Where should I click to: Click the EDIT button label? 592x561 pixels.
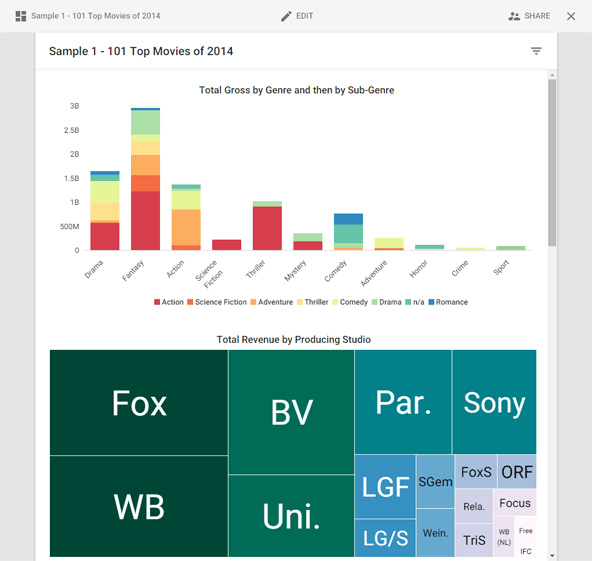pyautogui.click(x=305, y=16)
